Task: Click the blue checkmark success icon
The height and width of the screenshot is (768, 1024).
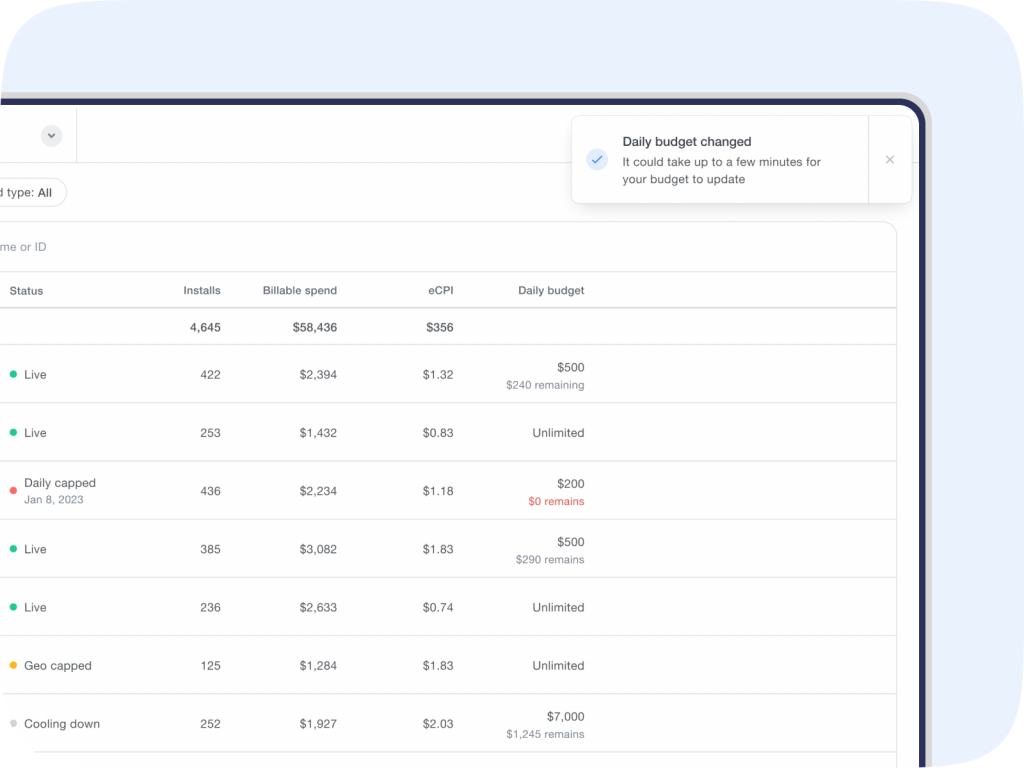Action: 597,160
